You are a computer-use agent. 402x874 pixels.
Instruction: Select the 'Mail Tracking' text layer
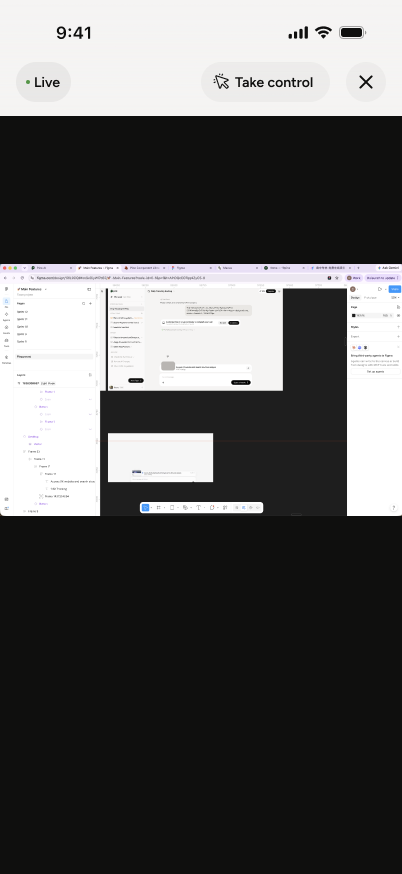(x=59, y=488)
